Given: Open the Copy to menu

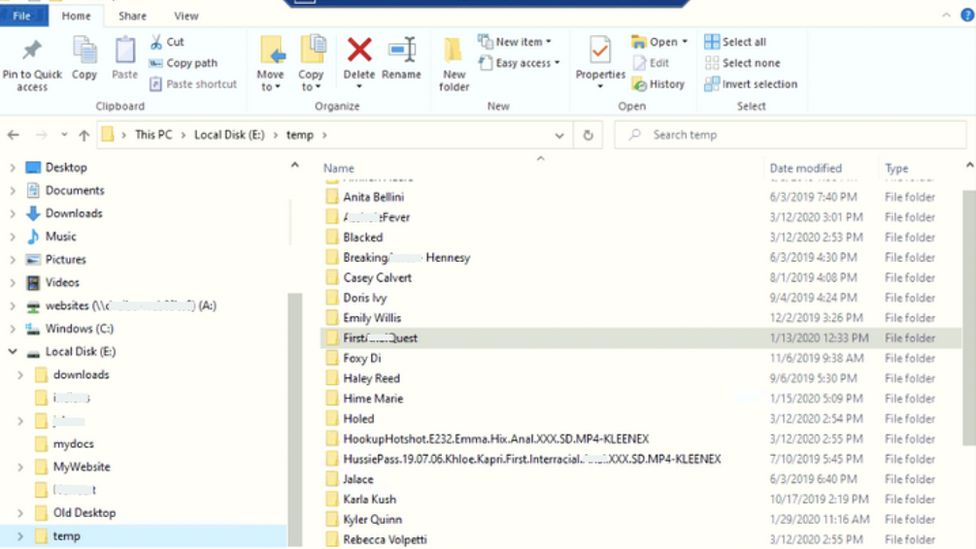Looking at the screenshot, I should coord(311,65).
